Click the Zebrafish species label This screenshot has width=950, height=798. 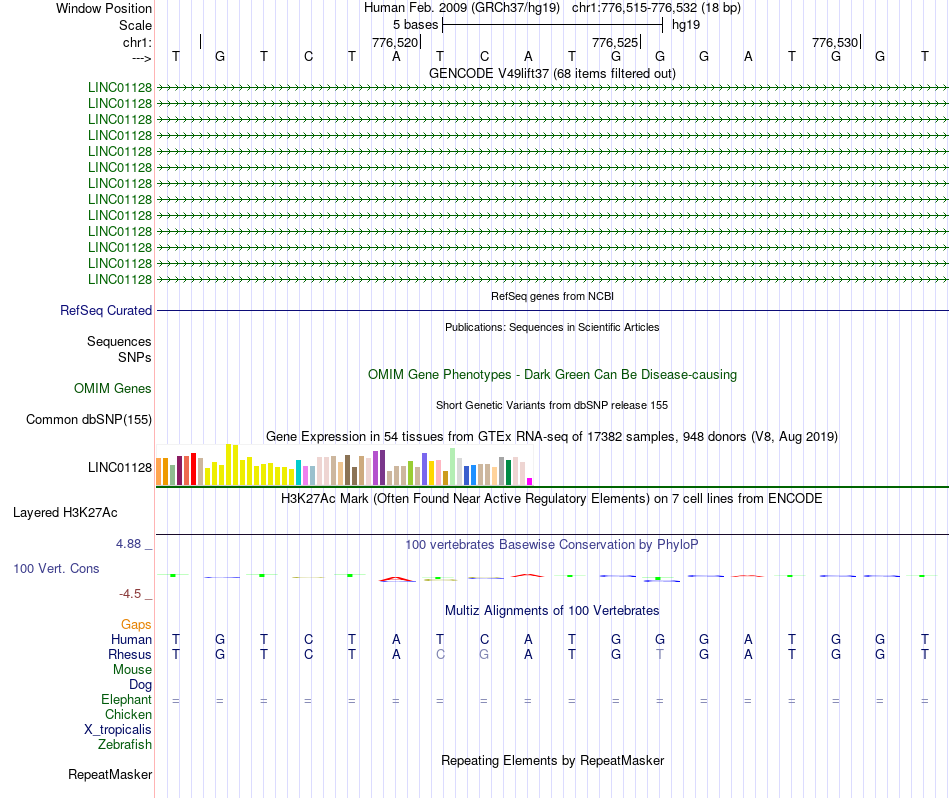click(x=125, y=744)
